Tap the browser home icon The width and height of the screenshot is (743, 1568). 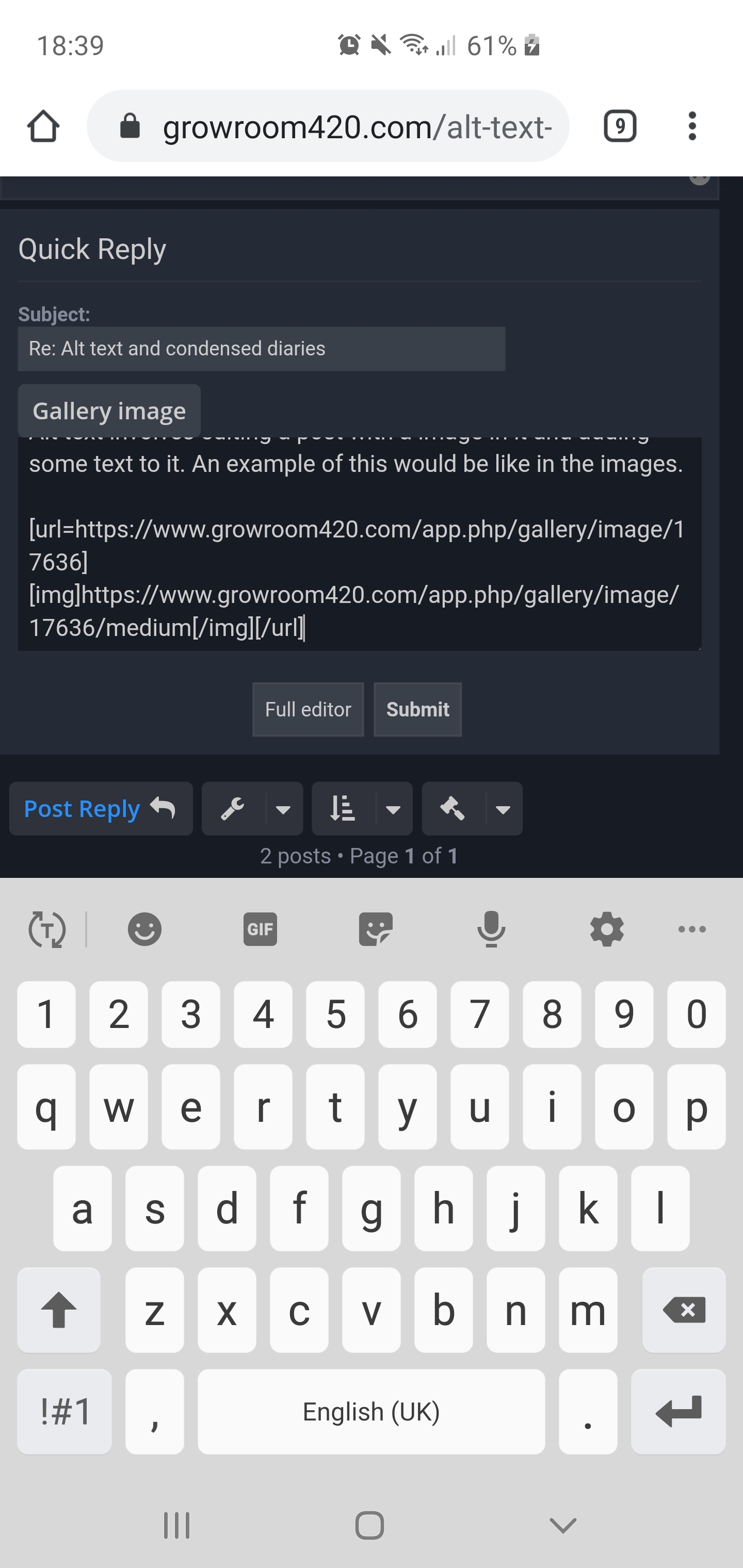pos(43,126)
